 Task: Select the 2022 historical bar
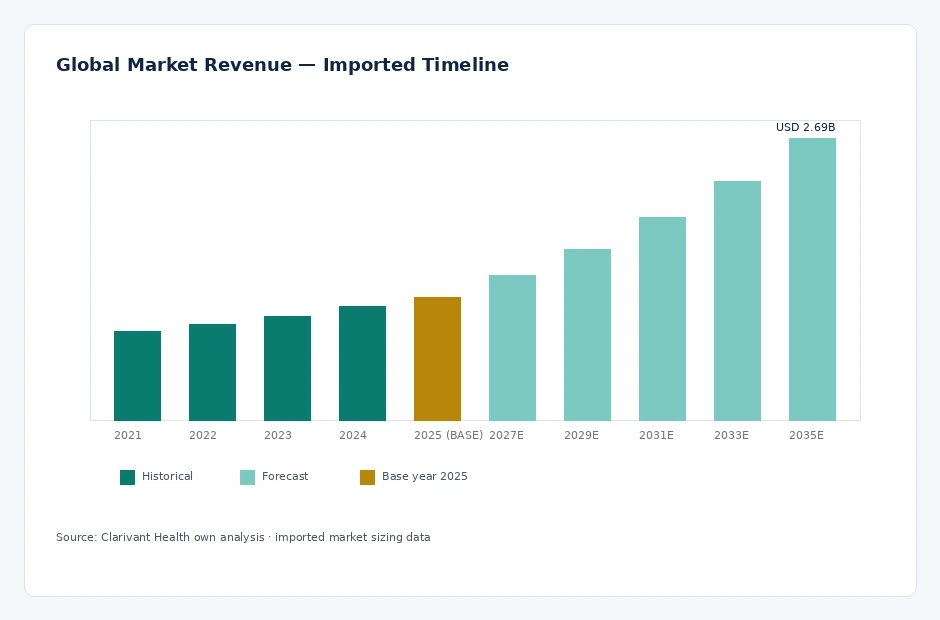click(x=212, y=372)
